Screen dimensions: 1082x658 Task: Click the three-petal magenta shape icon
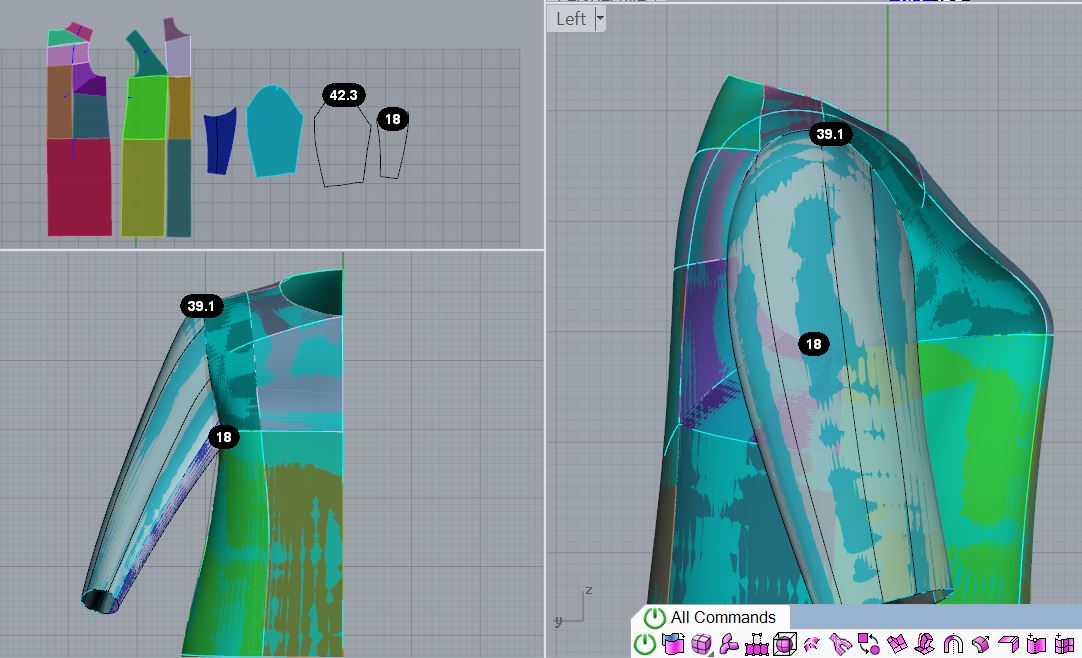729,644
